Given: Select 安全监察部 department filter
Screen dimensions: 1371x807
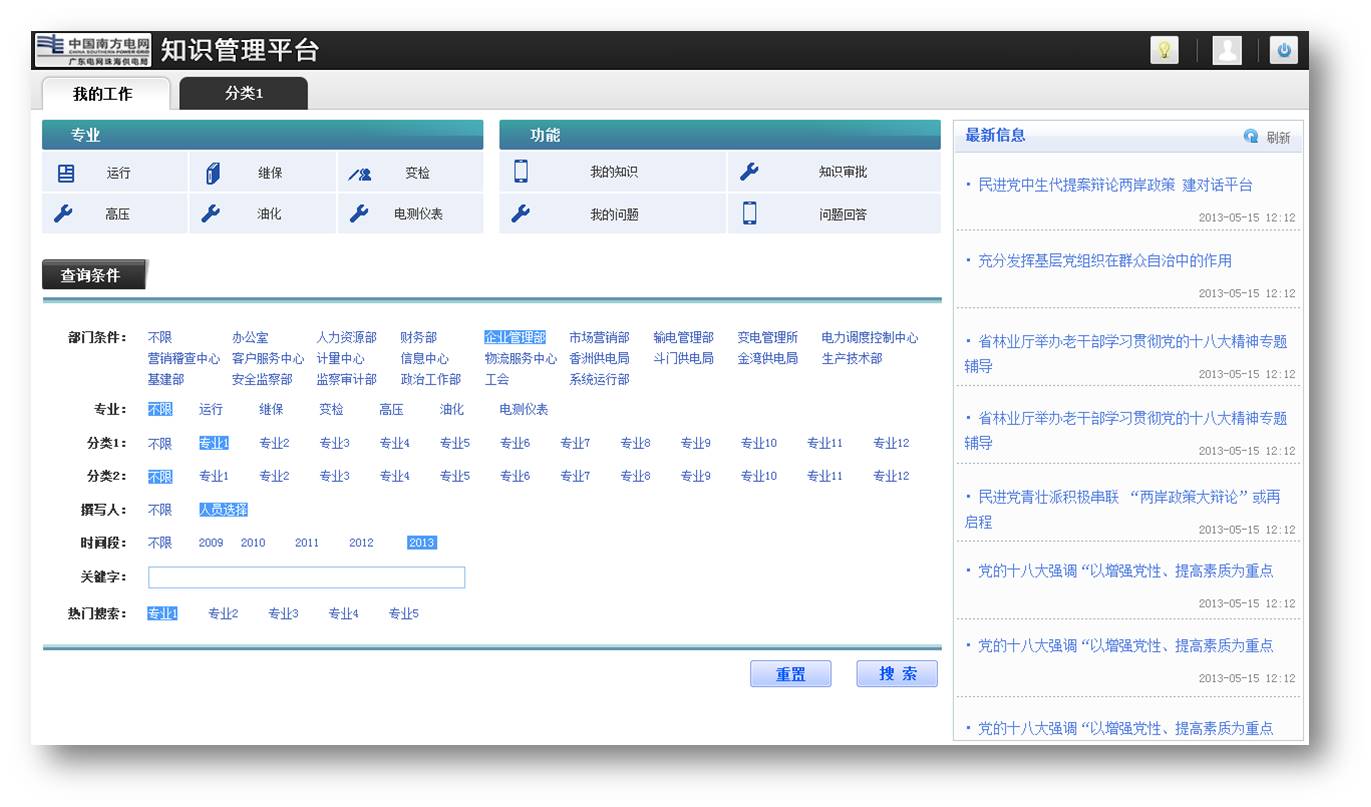Looking at the screenshot, I should click(262, 379).
